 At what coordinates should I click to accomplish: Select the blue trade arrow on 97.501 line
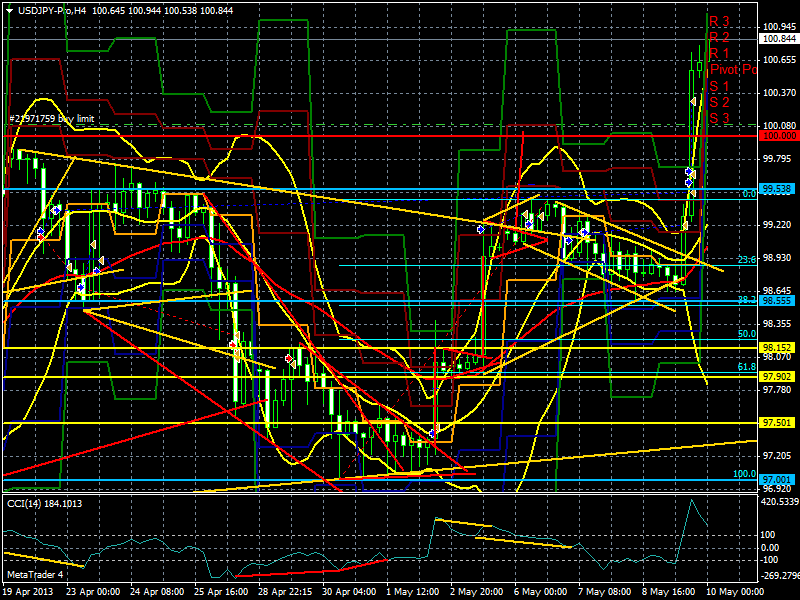[x=433, y=433]
